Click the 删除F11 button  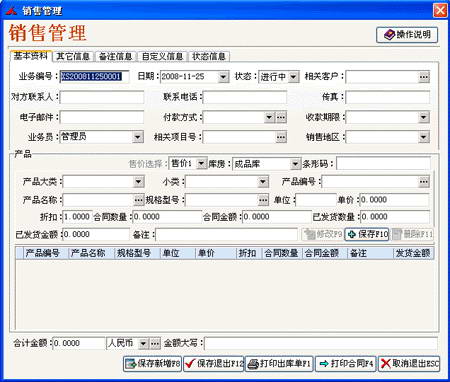412,234
